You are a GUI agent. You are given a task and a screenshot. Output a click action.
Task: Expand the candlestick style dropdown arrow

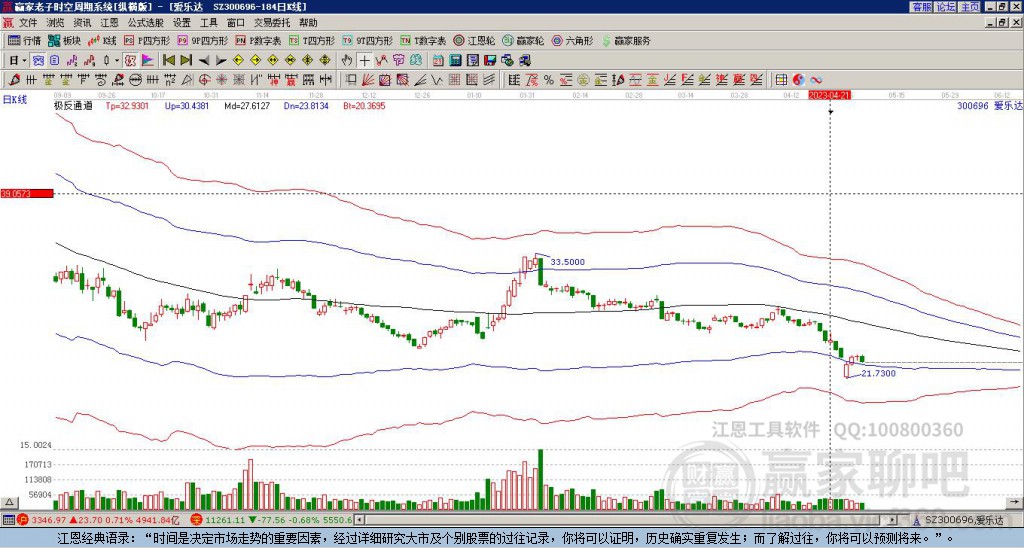tap(117, 61)
